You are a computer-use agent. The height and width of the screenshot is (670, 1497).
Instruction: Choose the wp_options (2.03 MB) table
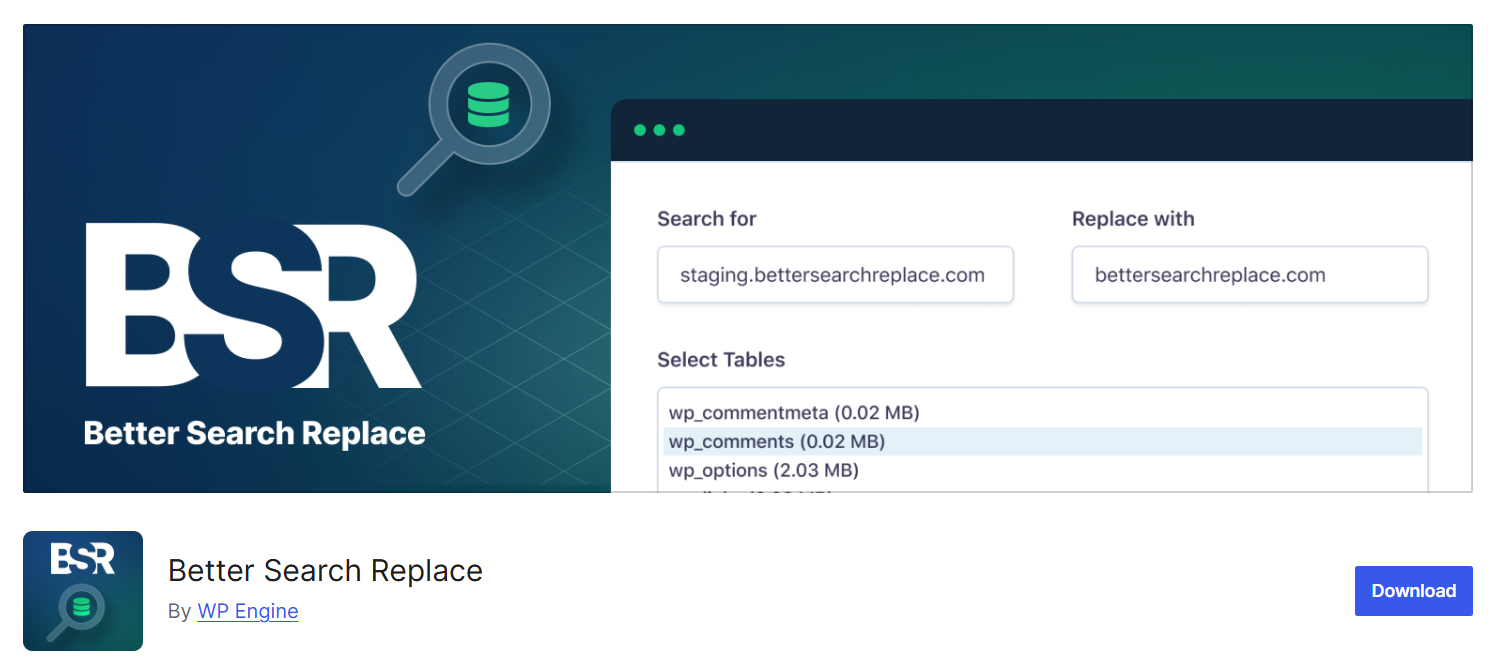[763, 470]
